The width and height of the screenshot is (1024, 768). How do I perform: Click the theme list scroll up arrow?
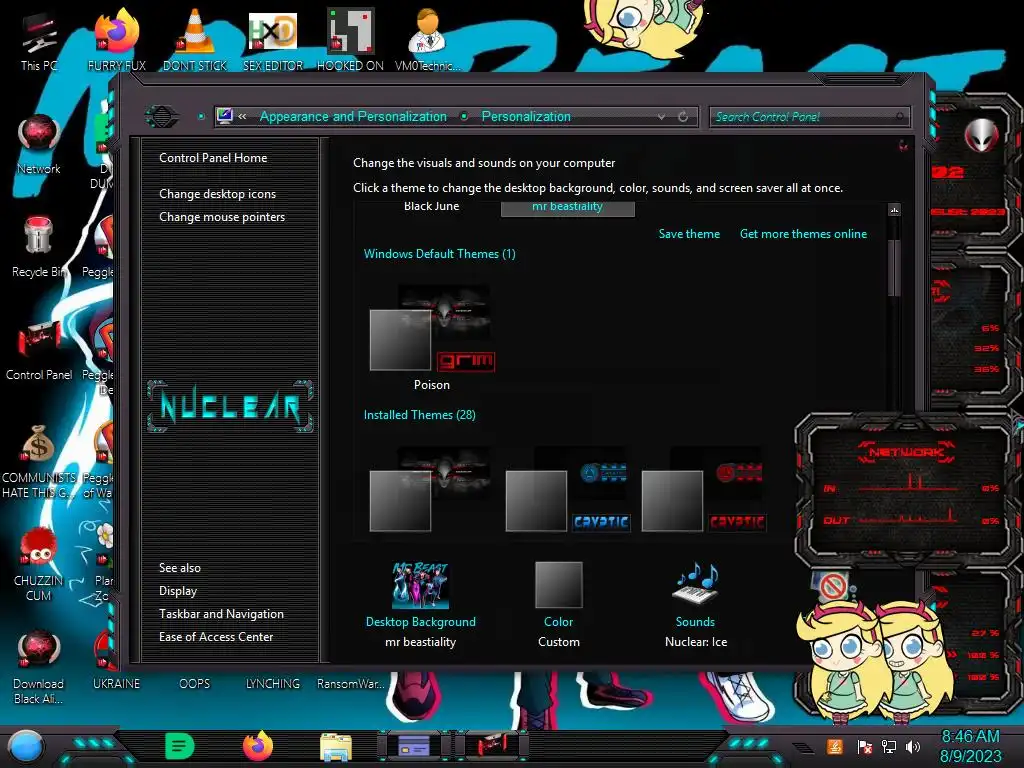pos(894,210)
